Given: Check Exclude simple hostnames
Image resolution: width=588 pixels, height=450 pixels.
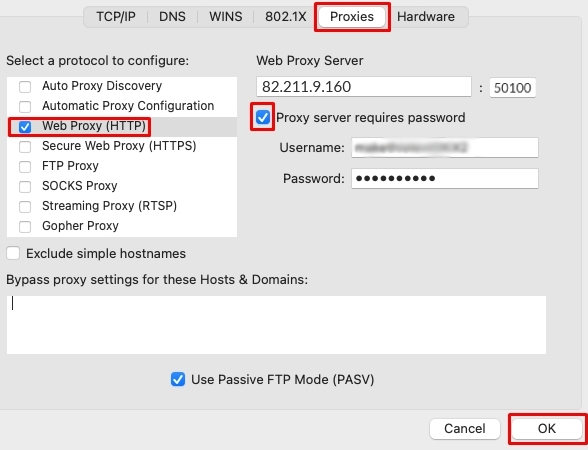Looking at the screenshot, I should click(13, 253).
